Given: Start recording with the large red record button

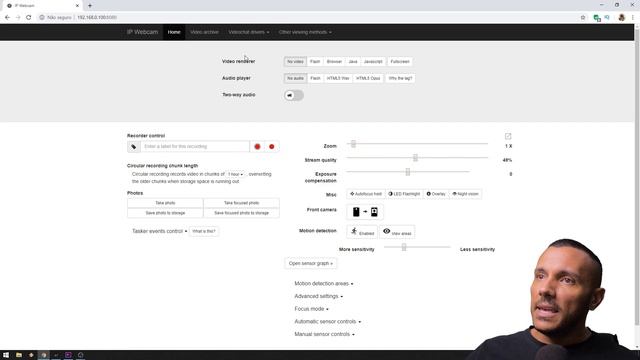Looking at the screenshot, I should (257, 147).
